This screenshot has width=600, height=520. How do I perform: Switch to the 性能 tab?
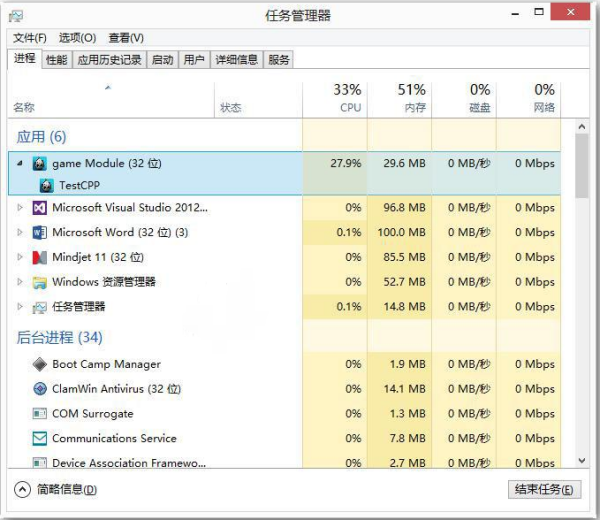point(57,60)
